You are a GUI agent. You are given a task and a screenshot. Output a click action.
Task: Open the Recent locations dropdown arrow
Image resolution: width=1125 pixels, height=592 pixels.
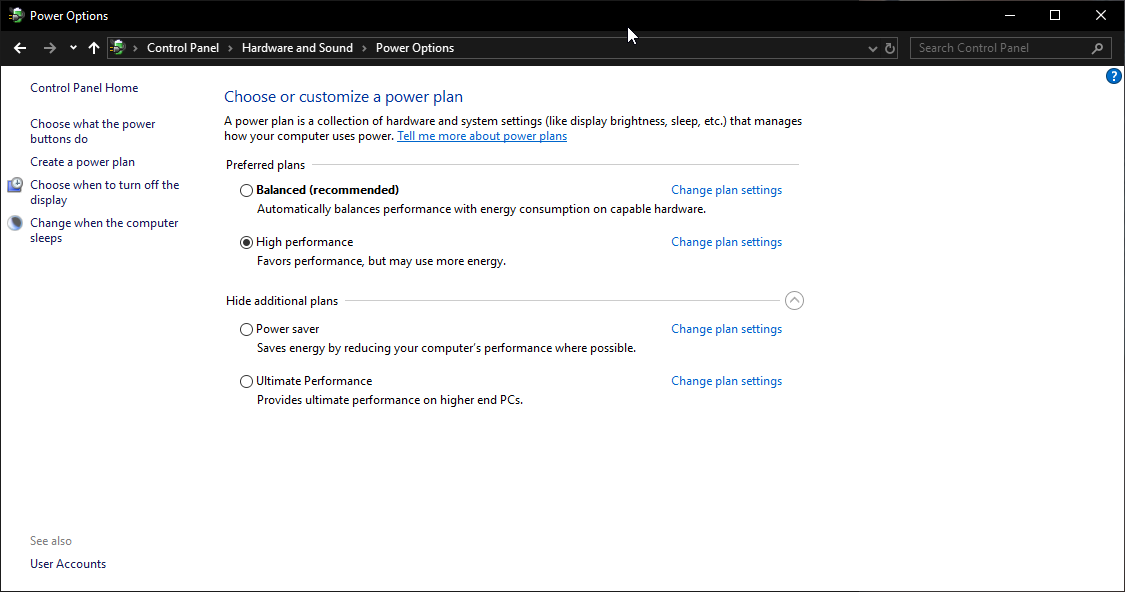coord(73,48)
